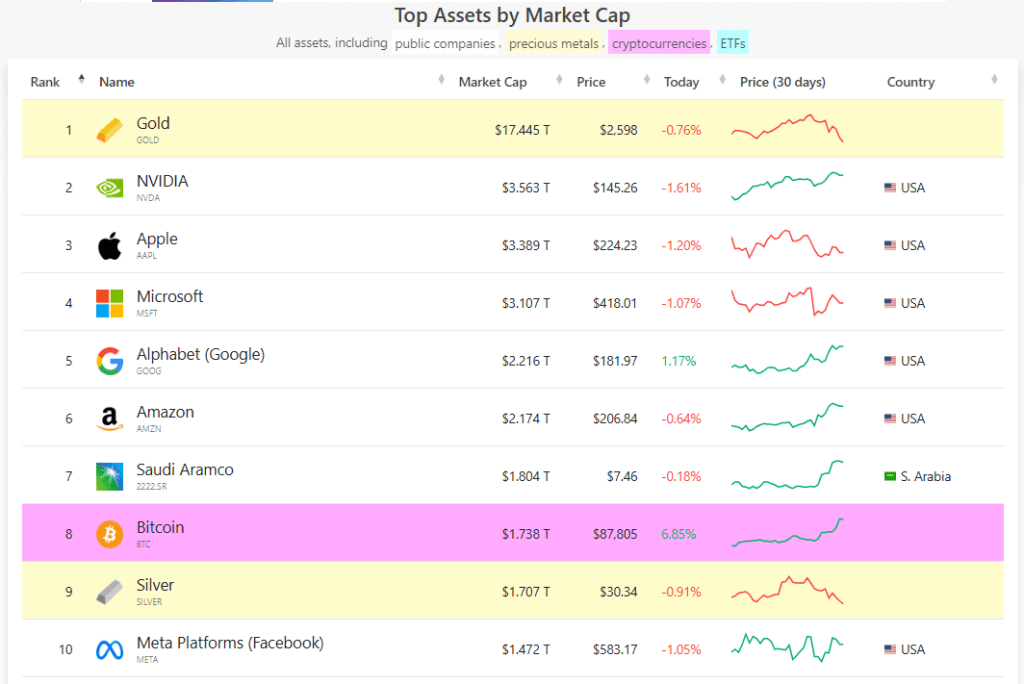Image resolution: width=1024 pixels, height=684 pixels.
Task: Filter by cryptocurrencies tag
Action: coord(659,44)
